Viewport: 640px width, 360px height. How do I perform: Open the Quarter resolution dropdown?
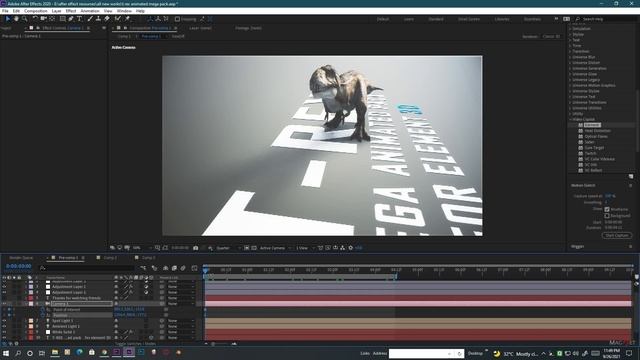(x=228, y=248)
